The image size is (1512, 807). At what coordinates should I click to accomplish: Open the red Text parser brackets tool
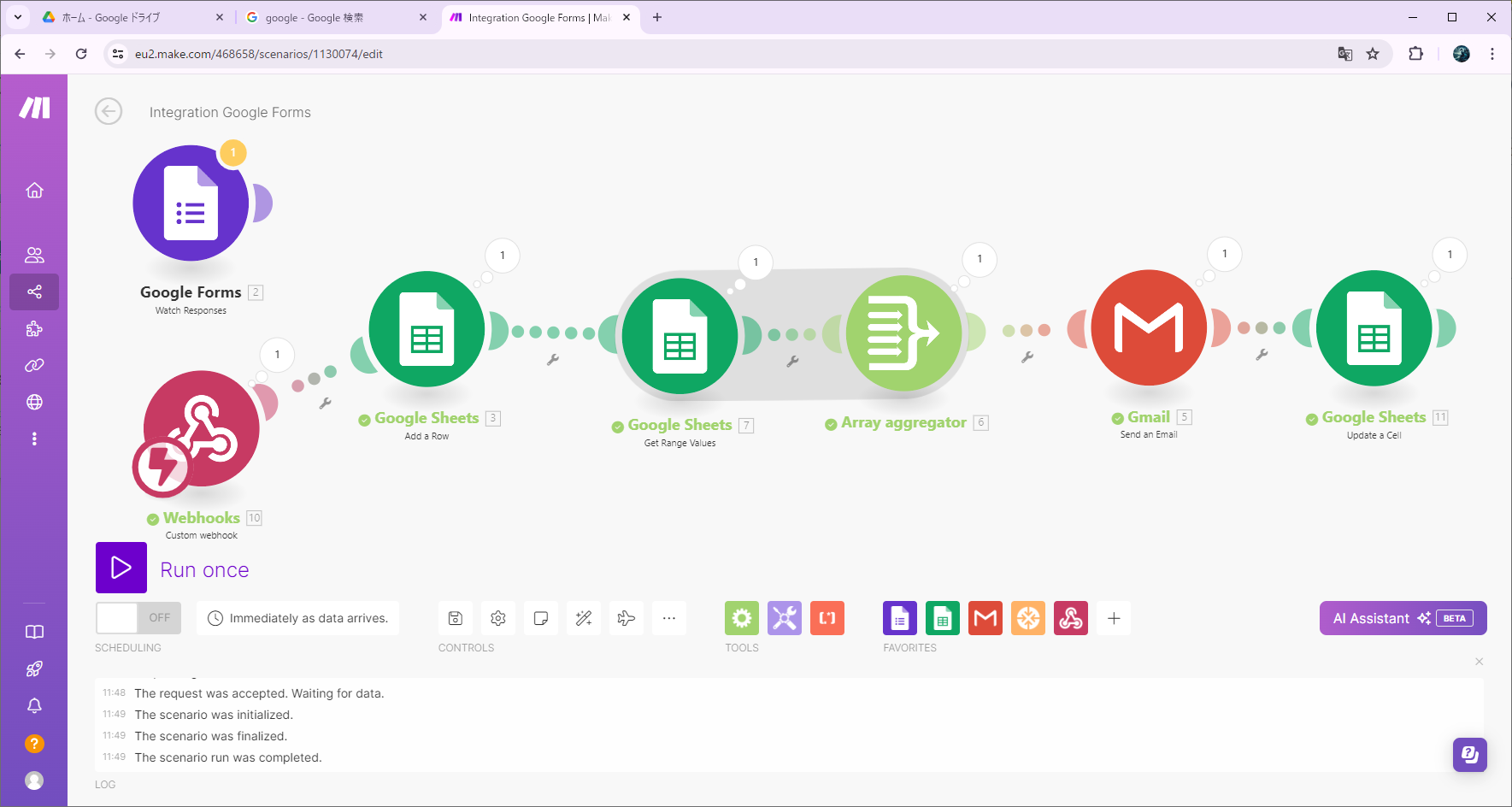point(827,618)
